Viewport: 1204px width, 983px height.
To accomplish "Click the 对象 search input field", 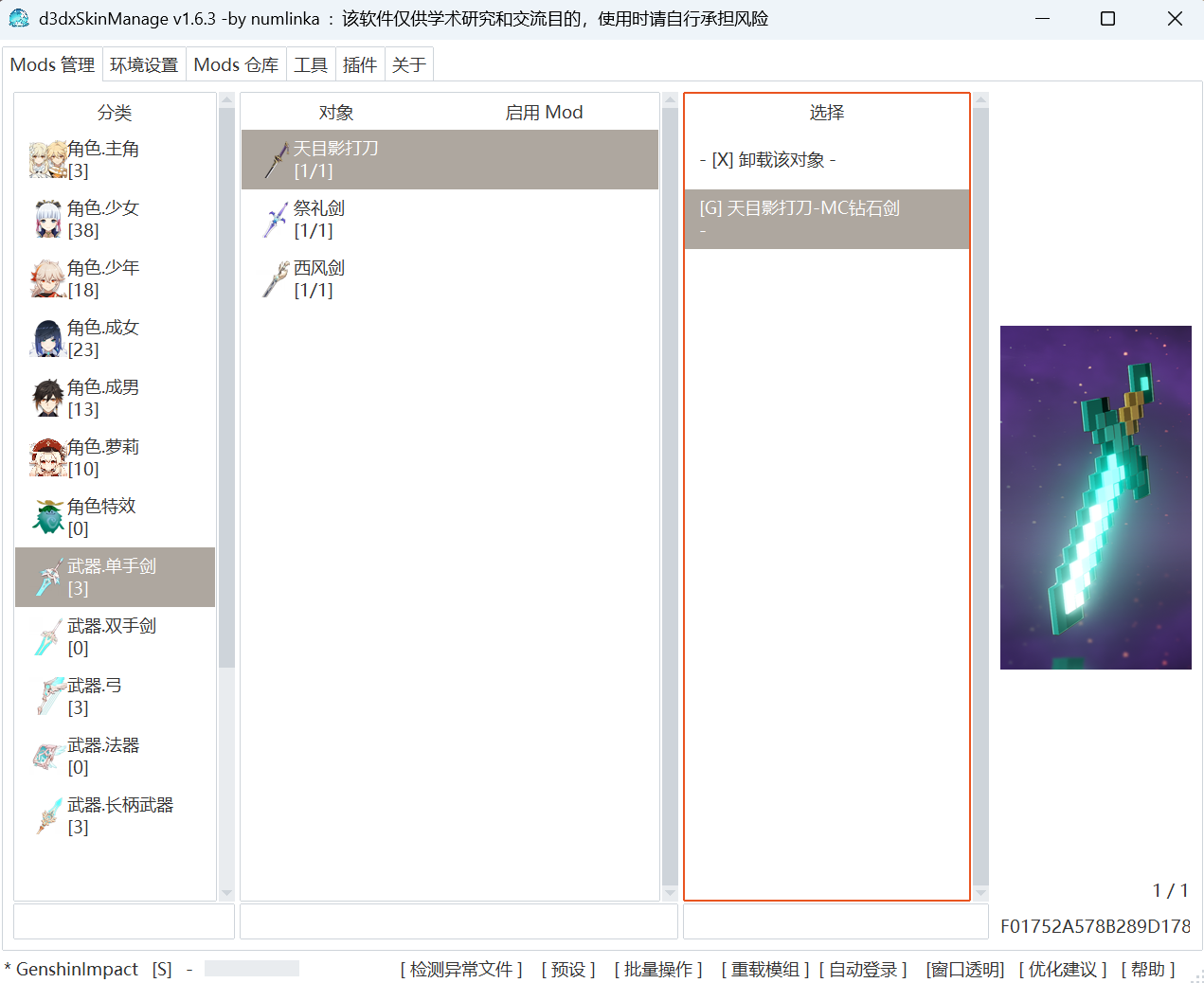I will pyautogui.click(x=458, y=921).
